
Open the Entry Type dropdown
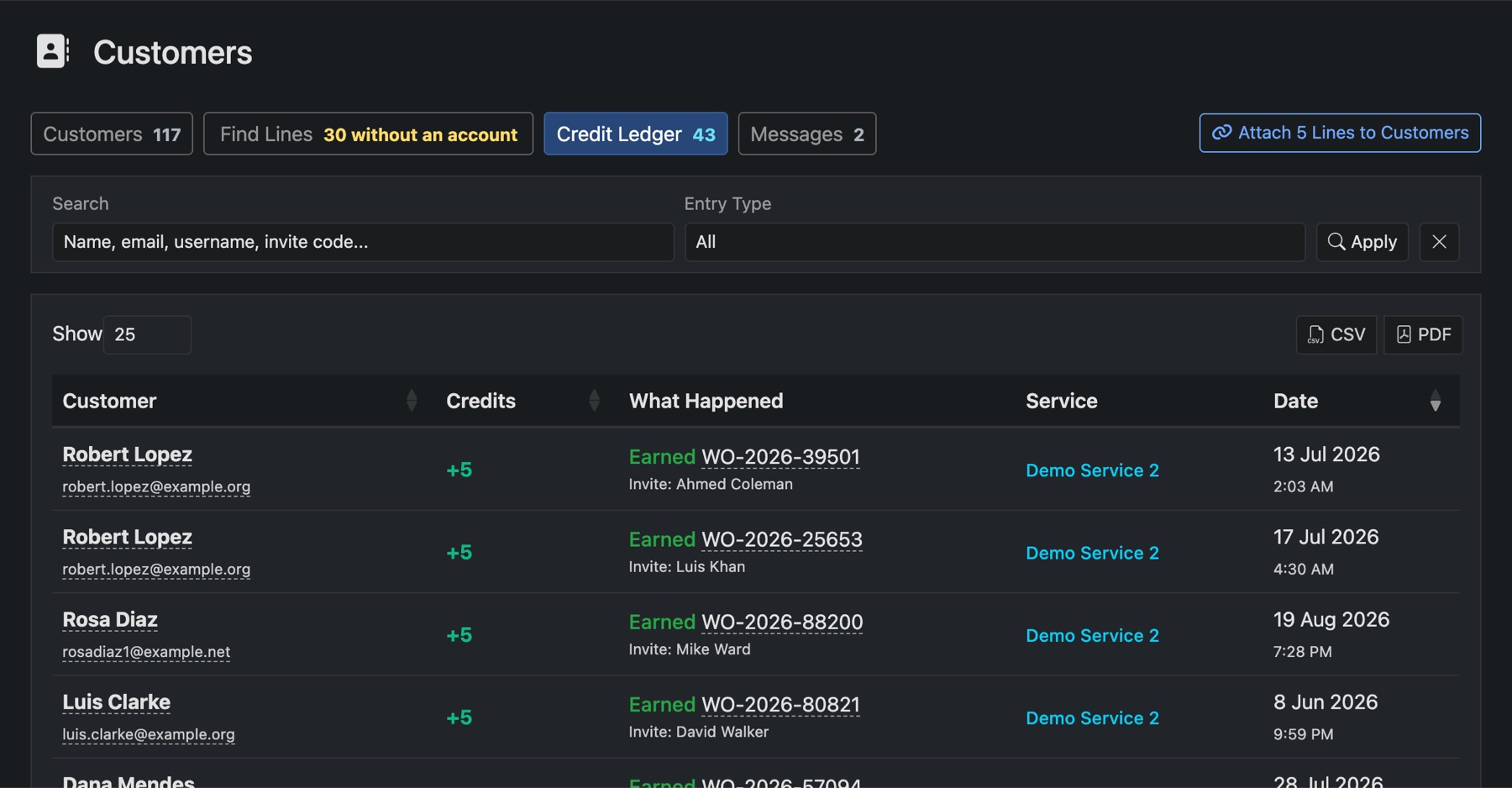pos(995,242)
